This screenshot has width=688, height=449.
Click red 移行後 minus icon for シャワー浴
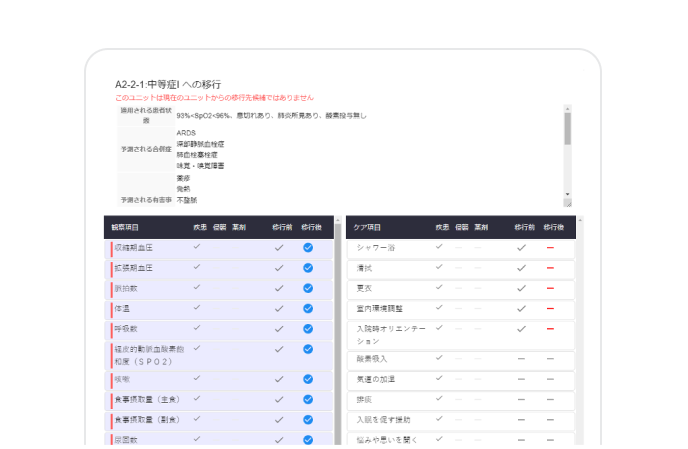click(x=550, y=247)
